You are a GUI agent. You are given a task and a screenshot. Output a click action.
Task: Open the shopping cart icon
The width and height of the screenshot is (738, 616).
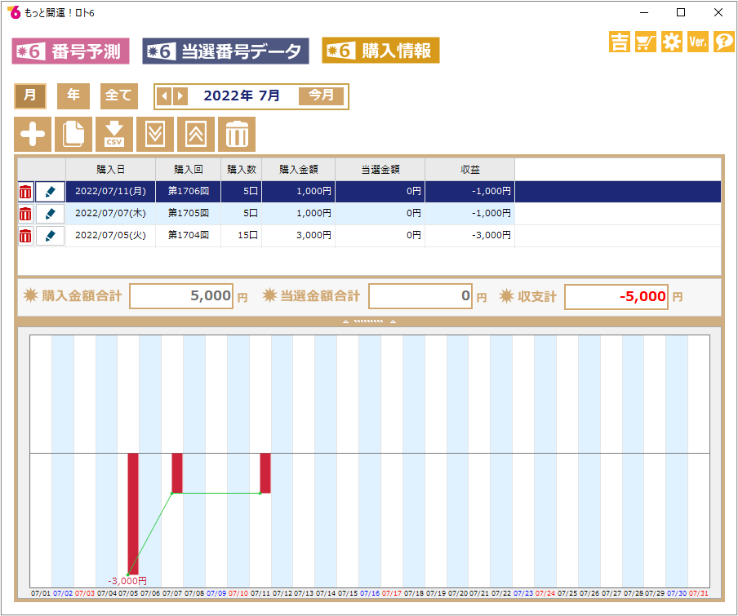coord(645,42)
